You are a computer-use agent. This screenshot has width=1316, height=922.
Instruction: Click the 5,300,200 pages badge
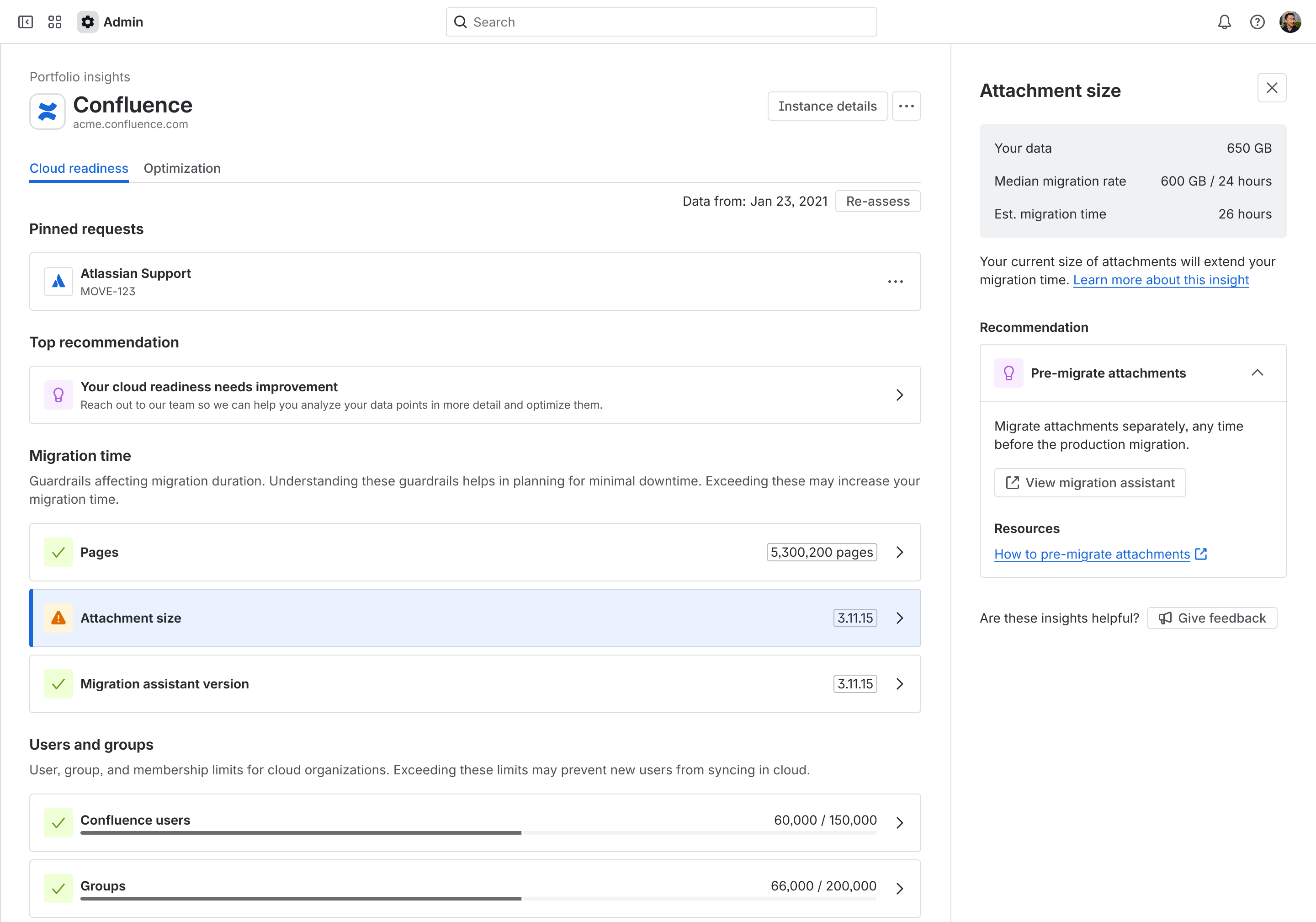point(822,552)
